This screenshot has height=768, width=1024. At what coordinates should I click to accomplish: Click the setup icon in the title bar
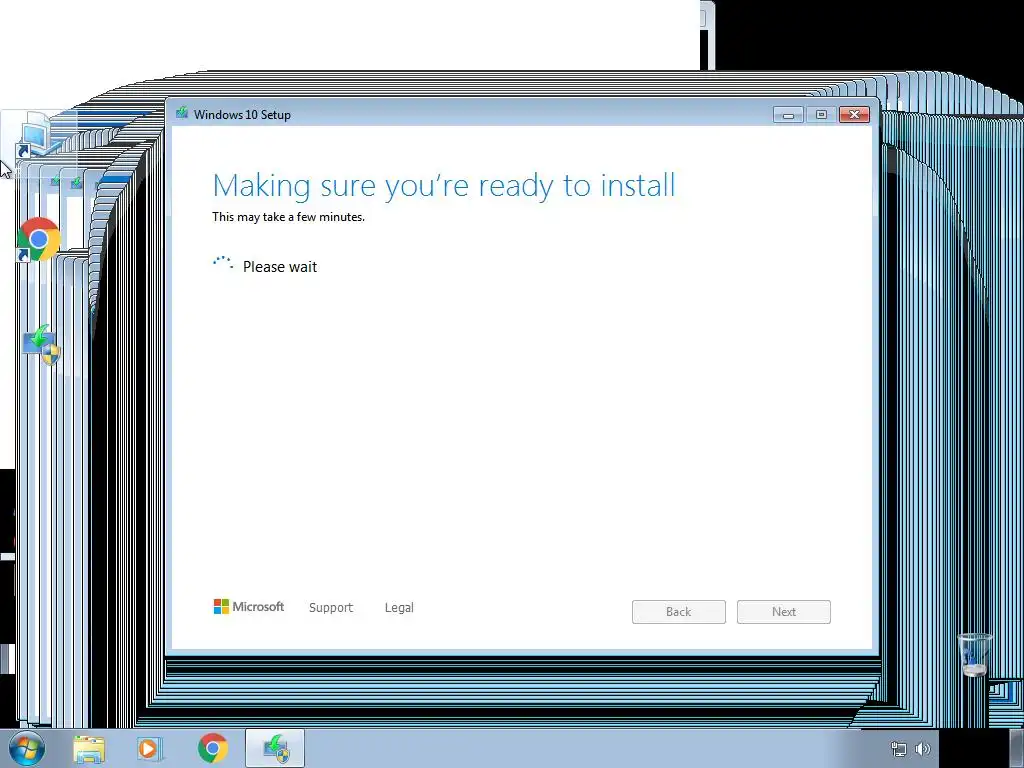point(182,114)
